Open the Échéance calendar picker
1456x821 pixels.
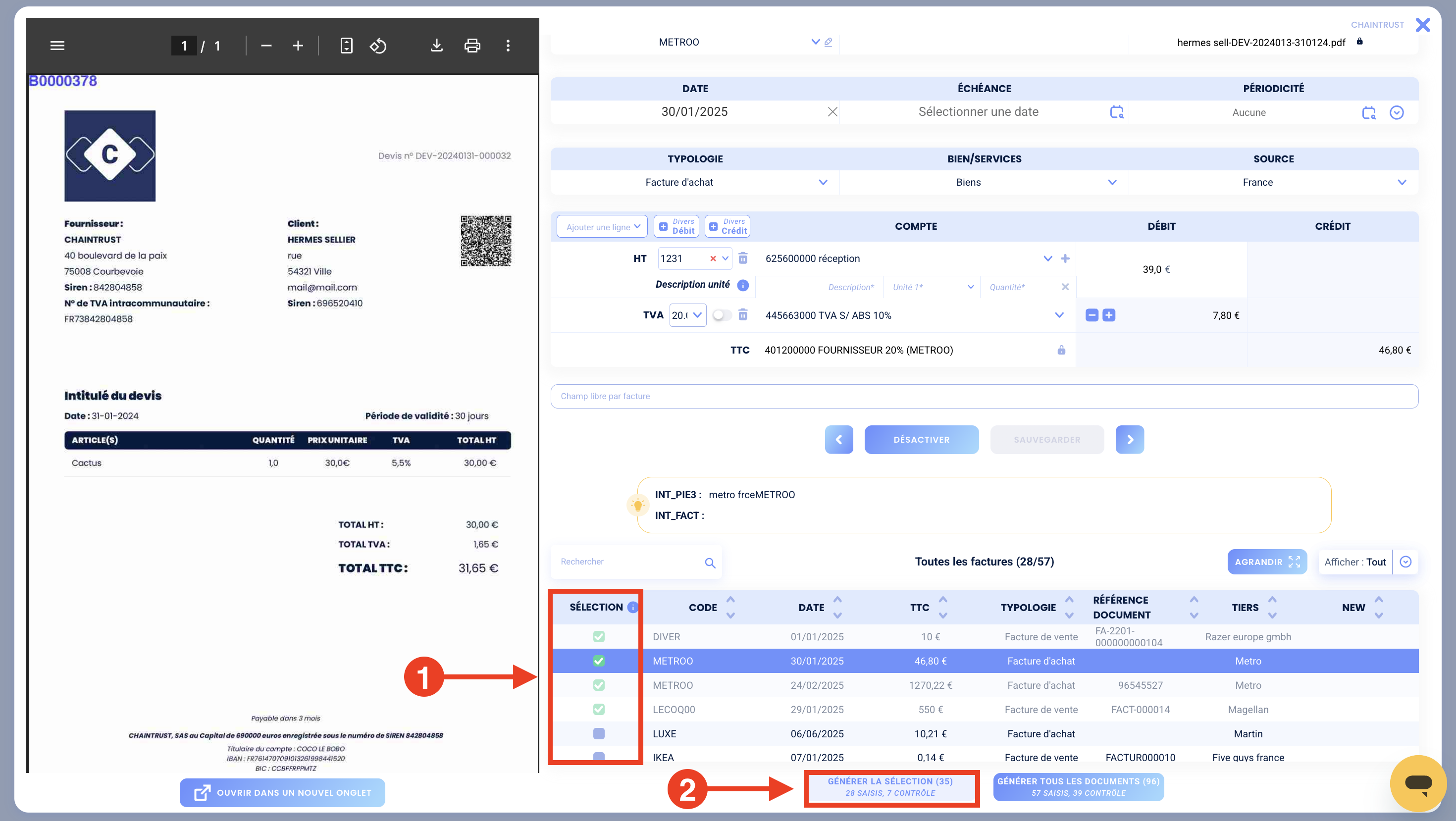(x=1116, y=112)
